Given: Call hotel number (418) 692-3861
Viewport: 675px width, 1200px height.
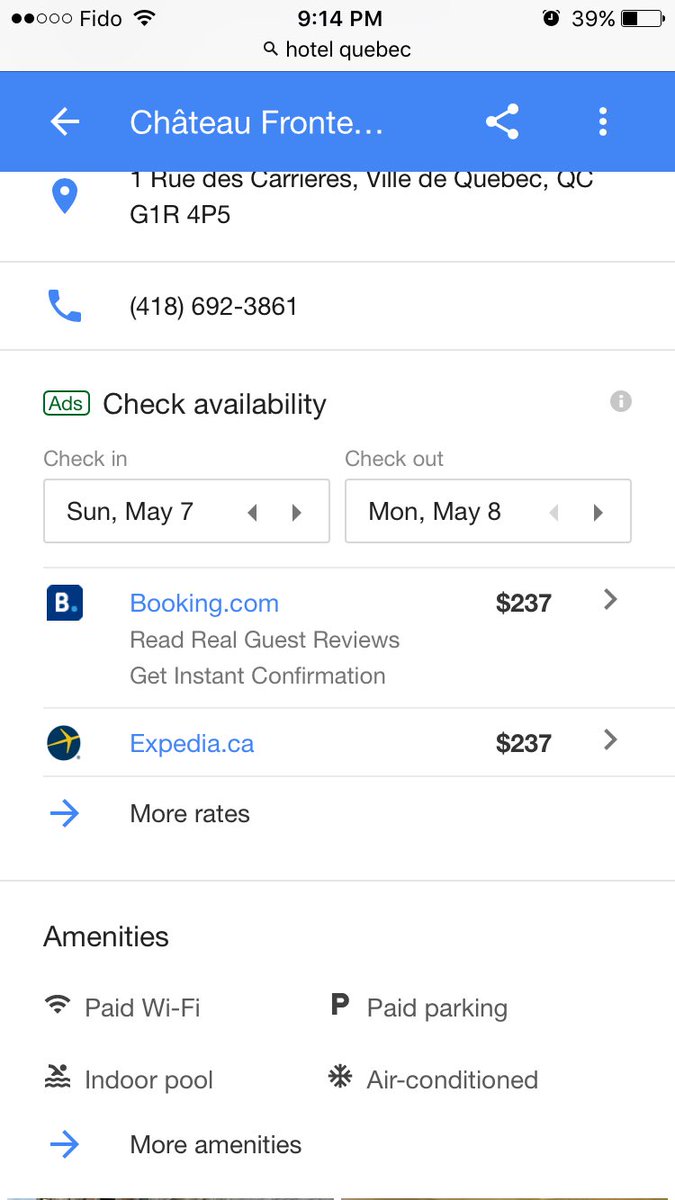Looking at the screenshot, I should coord(214,306).
